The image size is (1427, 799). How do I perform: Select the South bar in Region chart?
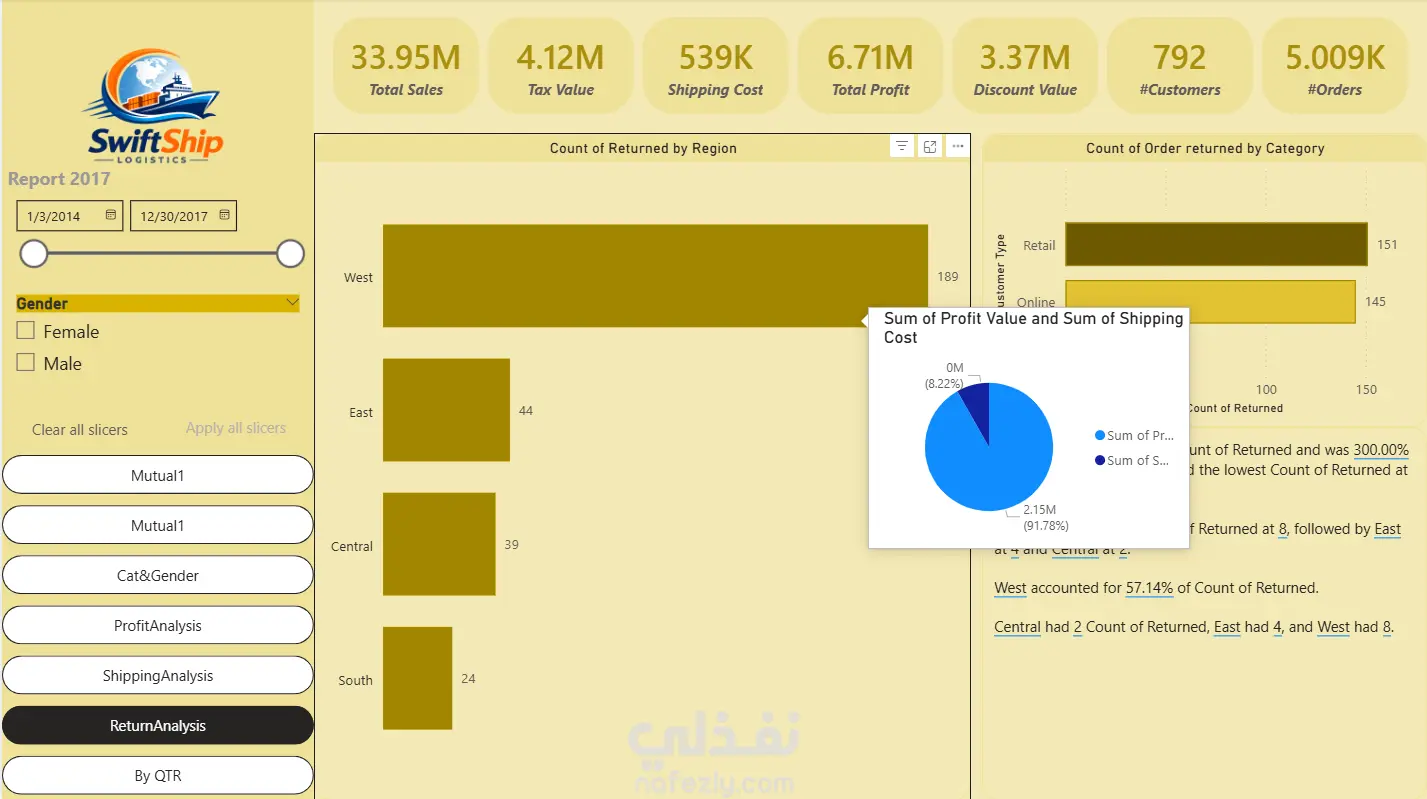417,678
